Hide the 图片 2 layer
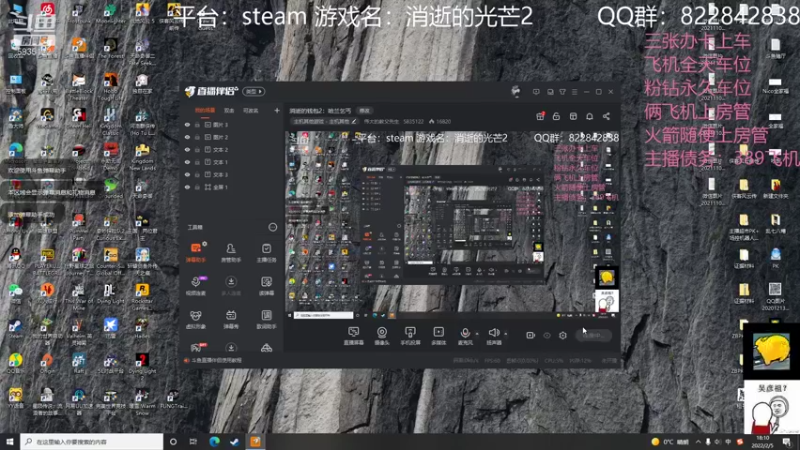This screenshot has width=800, height=450. (187, 137)
